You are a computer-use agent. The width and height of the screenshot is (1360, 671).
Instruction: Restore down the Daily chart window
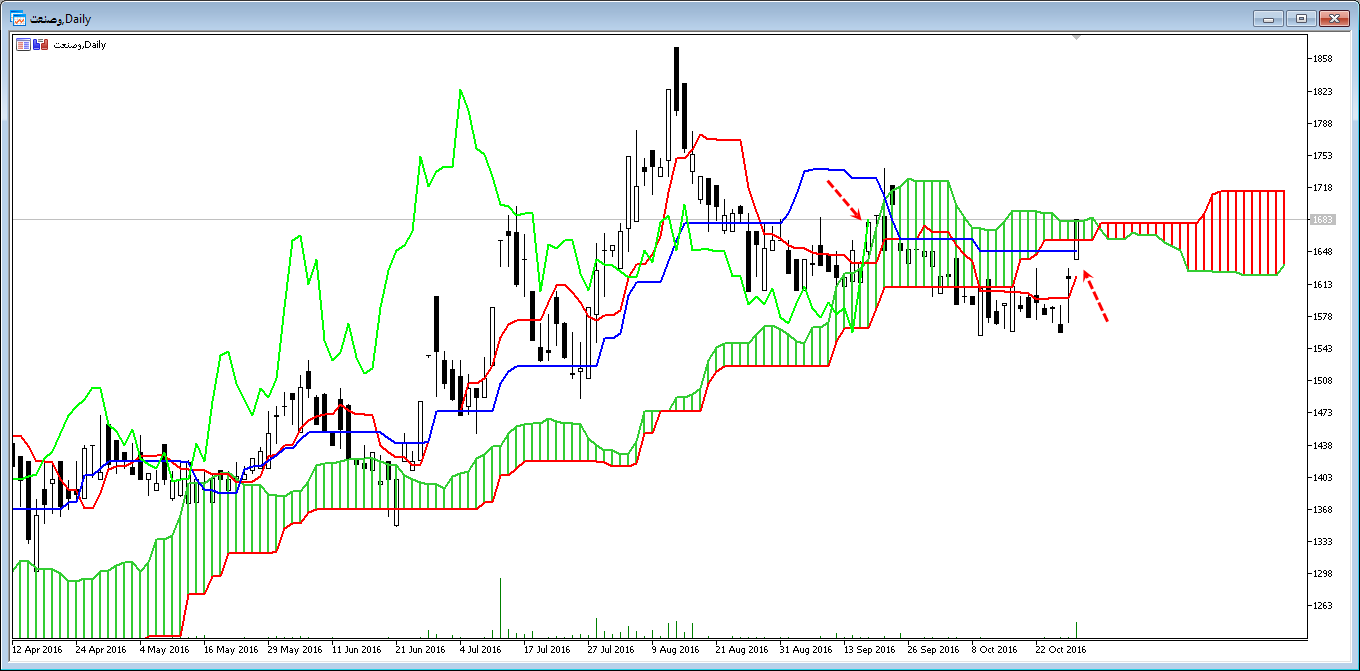pos(1301,18)
